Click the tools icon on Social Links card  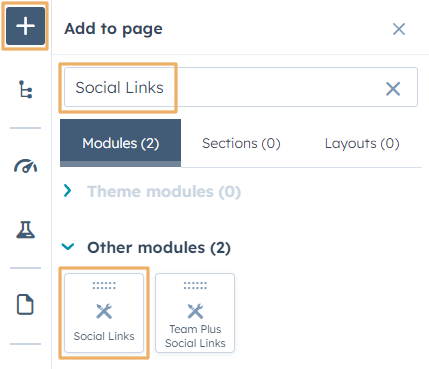pyautogui.click(x=104, y=311)
